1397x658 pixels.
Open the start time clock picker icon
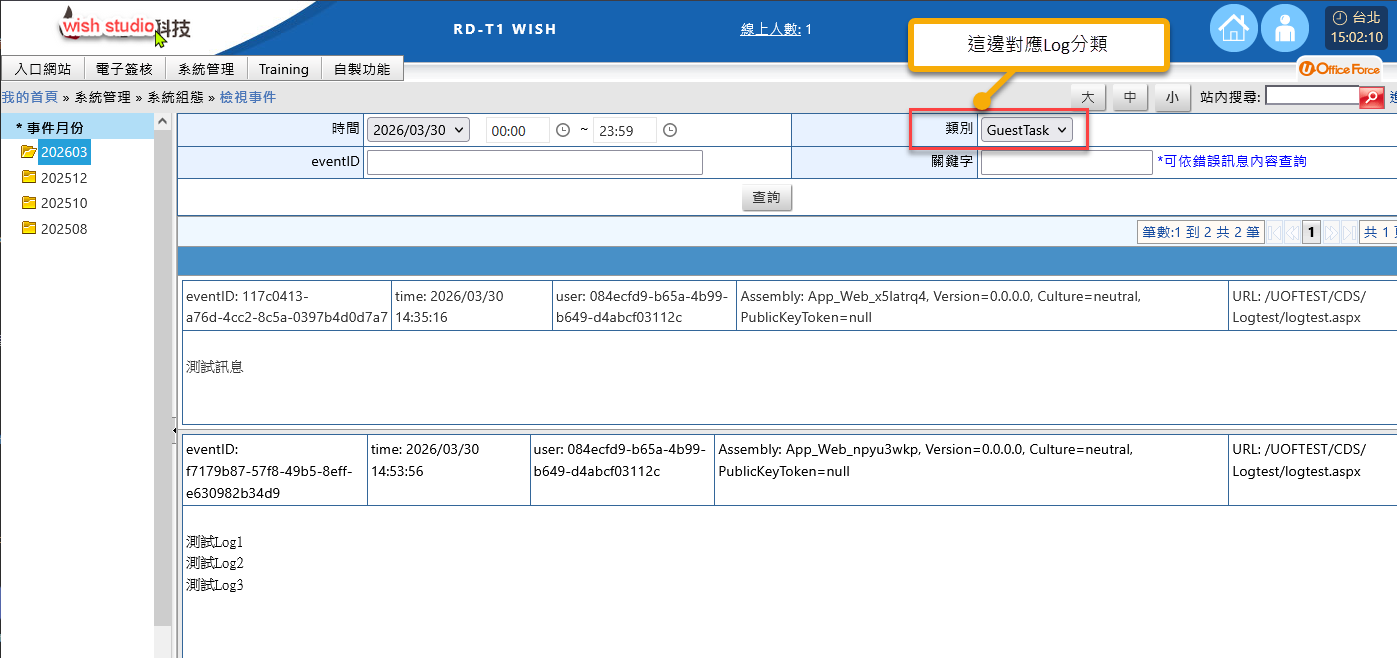tap(562, 130)
